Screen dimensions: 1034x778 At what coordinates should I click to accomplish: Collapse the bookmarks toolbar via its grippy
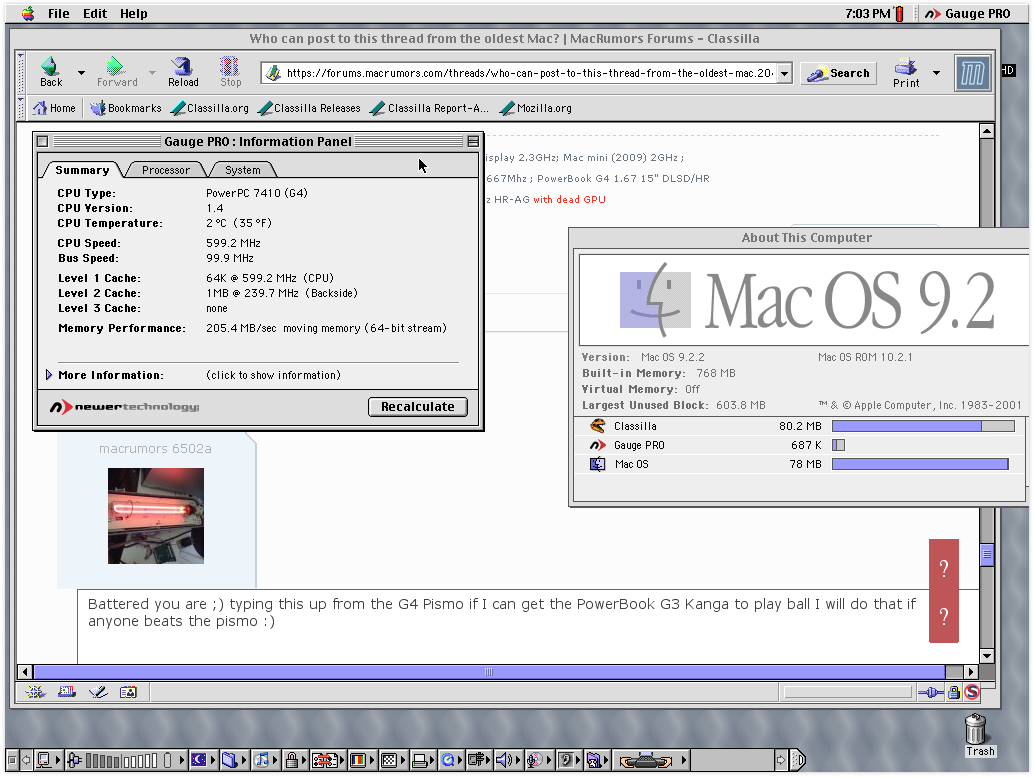[21, 108]
